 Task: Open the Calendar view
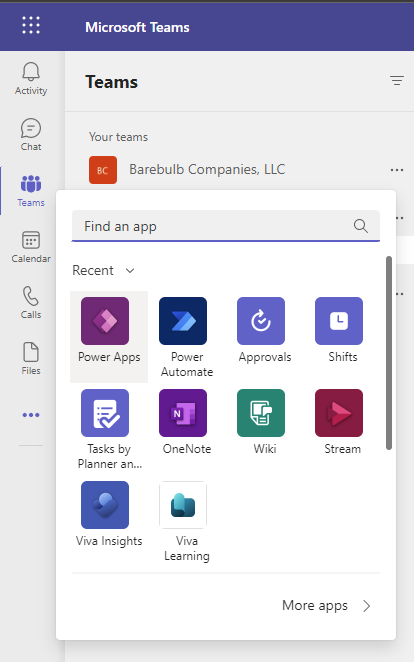tap(31, 247)
